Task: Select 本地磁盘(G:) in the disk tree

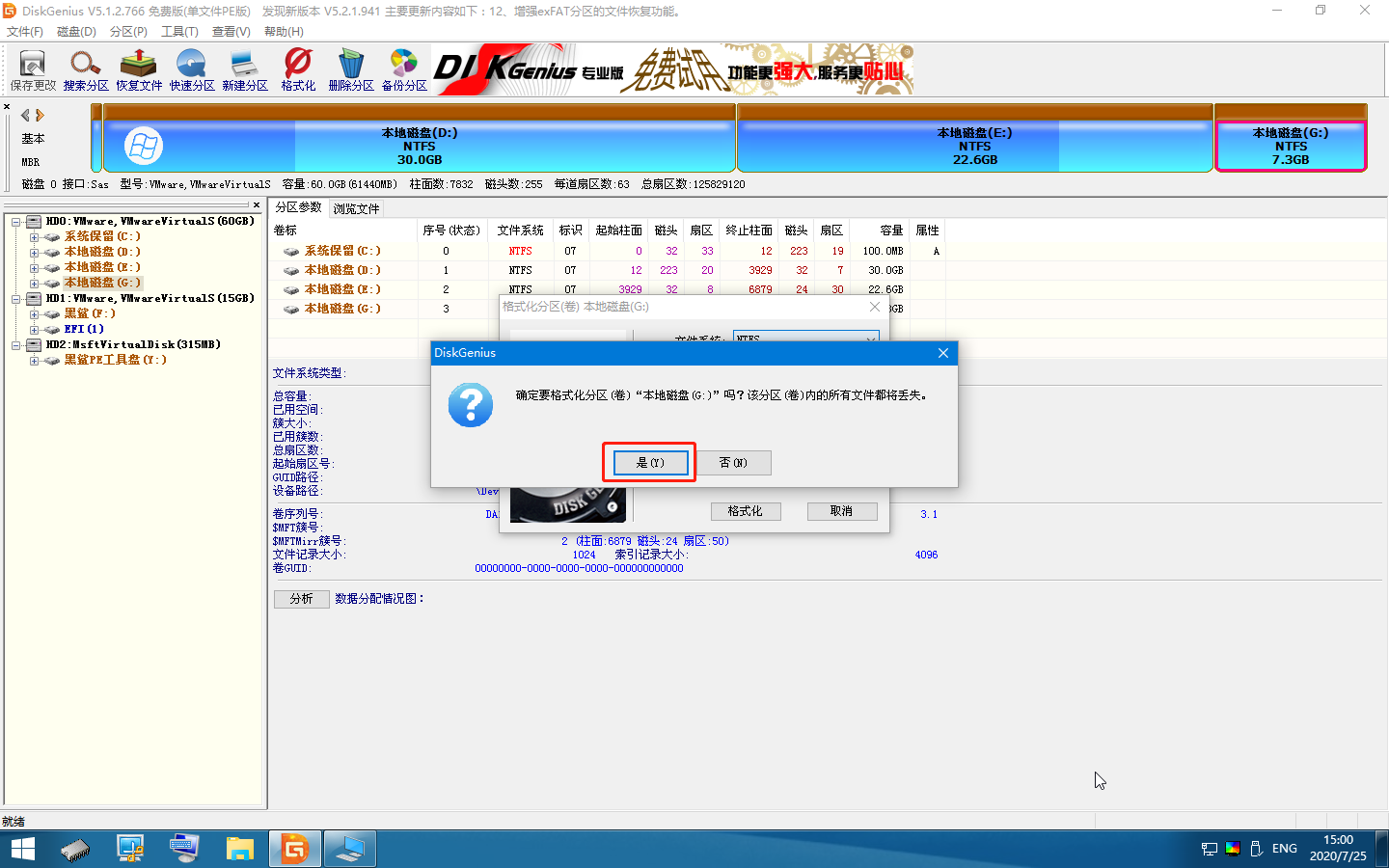Action: pyautogui.click(x=102, y=283)
